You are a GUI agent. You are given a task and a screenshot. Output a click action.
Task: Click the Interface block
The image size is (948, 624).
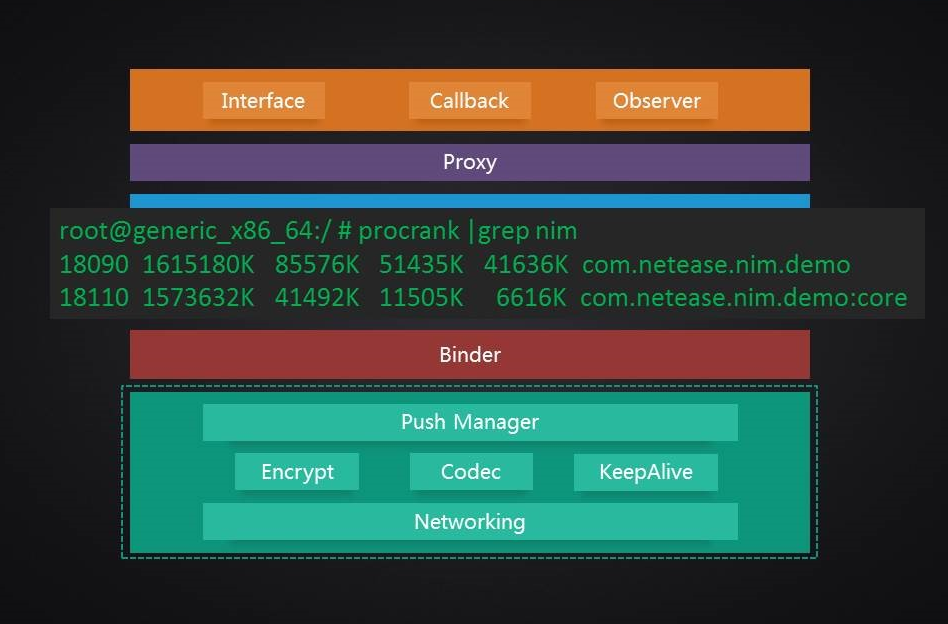coord(264,100)
